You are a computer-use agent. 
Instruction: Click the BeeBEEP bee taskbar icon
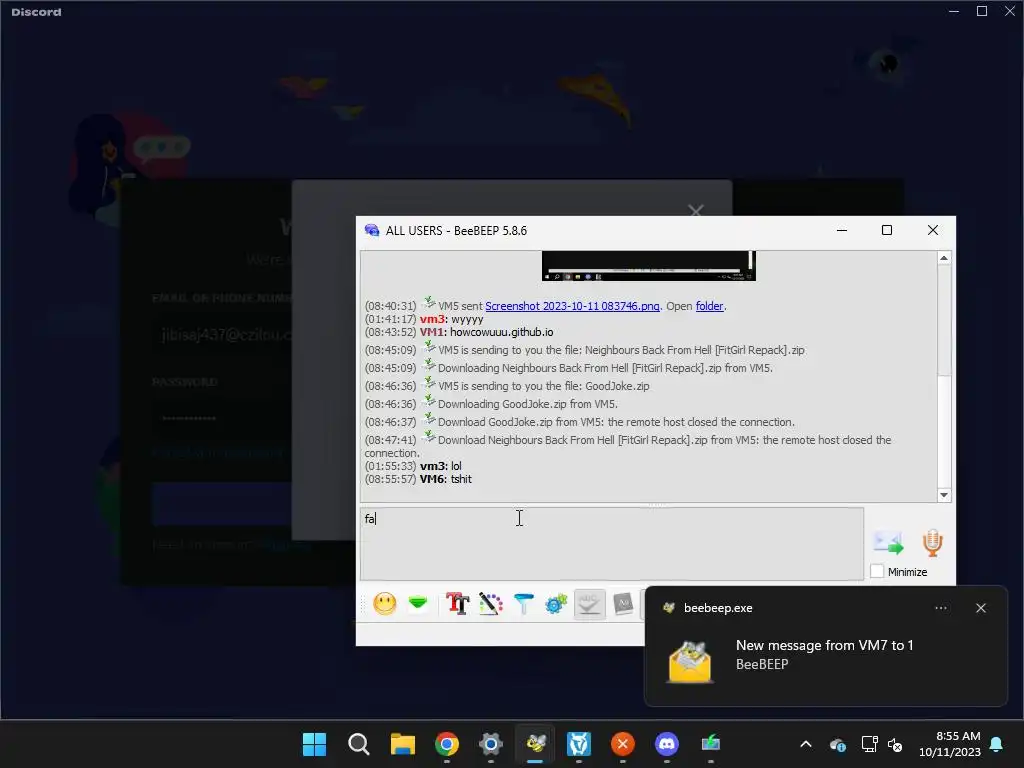click(535, 744)
